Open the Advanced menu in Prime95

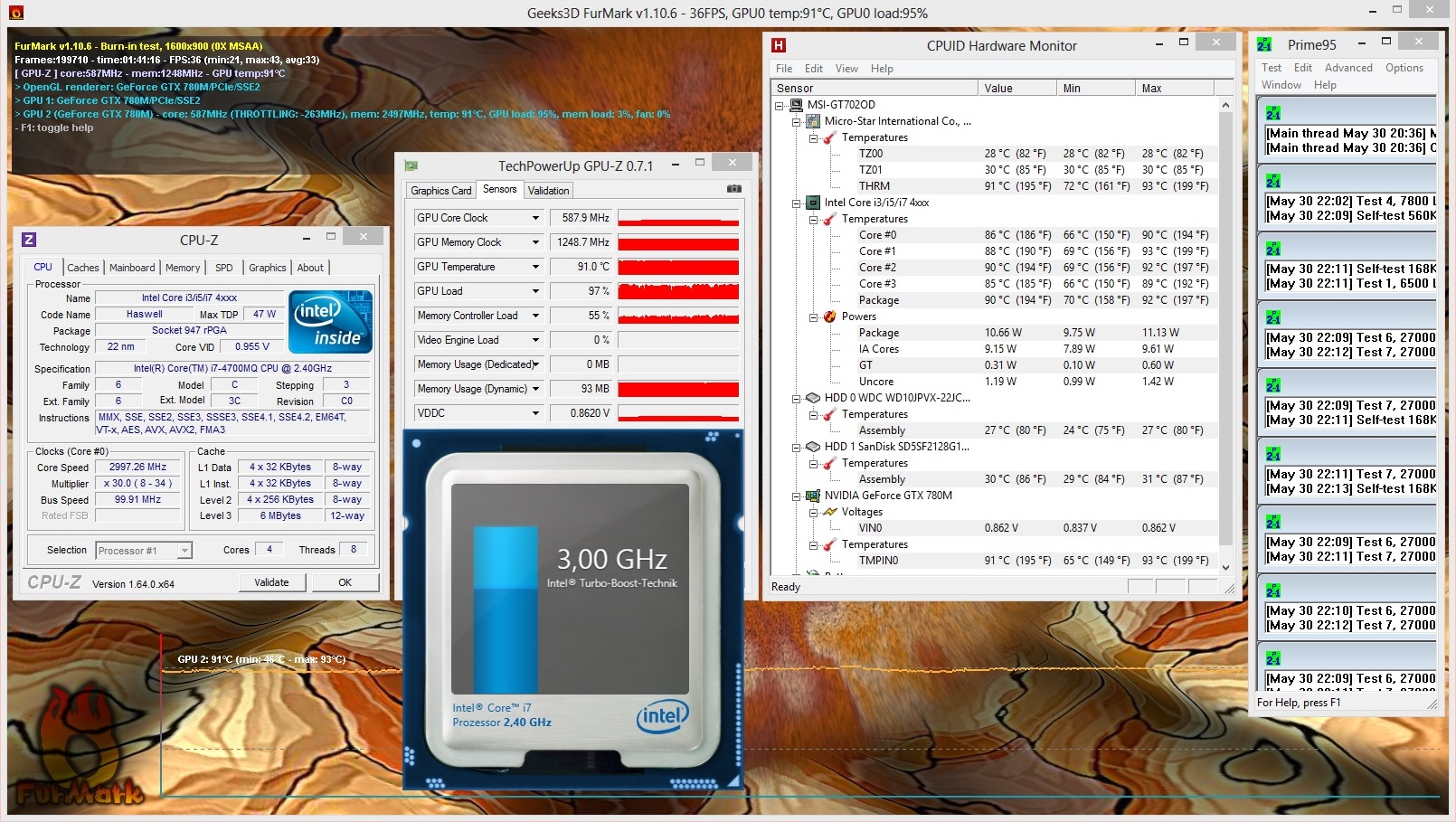pos(1348,68)
